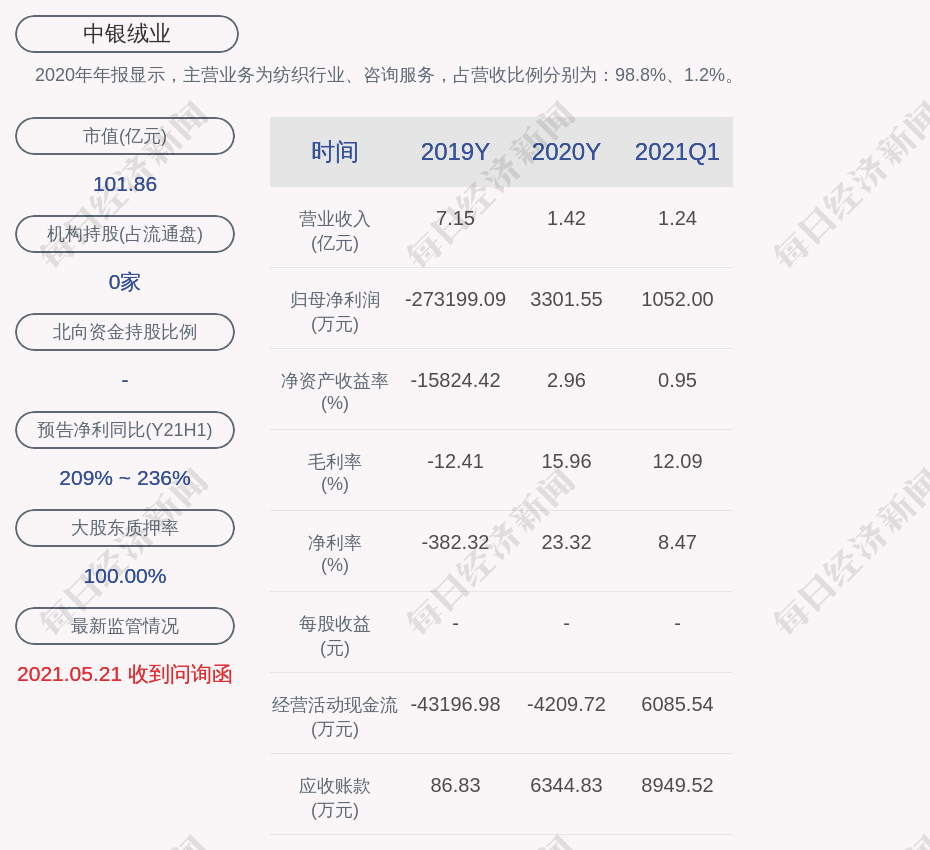Select the 归母净利润(万元) row label
The height and width of the screenshot is (850, 930).
coord(335,312)
